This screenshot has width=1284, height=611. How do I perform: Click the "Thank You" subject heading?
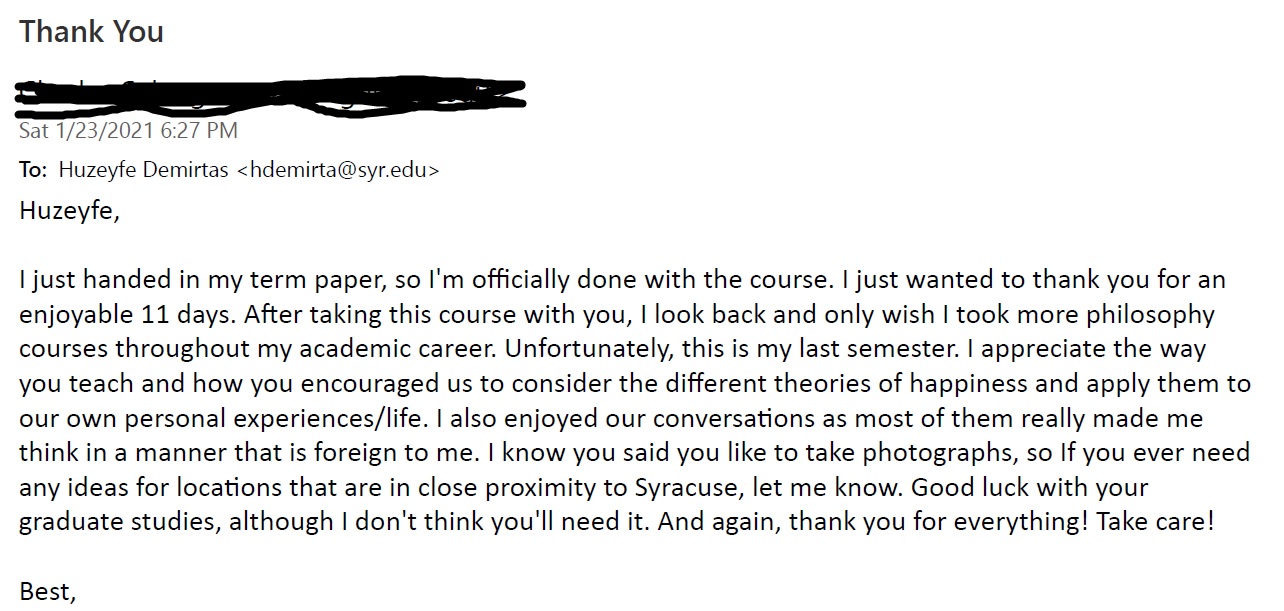(91, 32)
